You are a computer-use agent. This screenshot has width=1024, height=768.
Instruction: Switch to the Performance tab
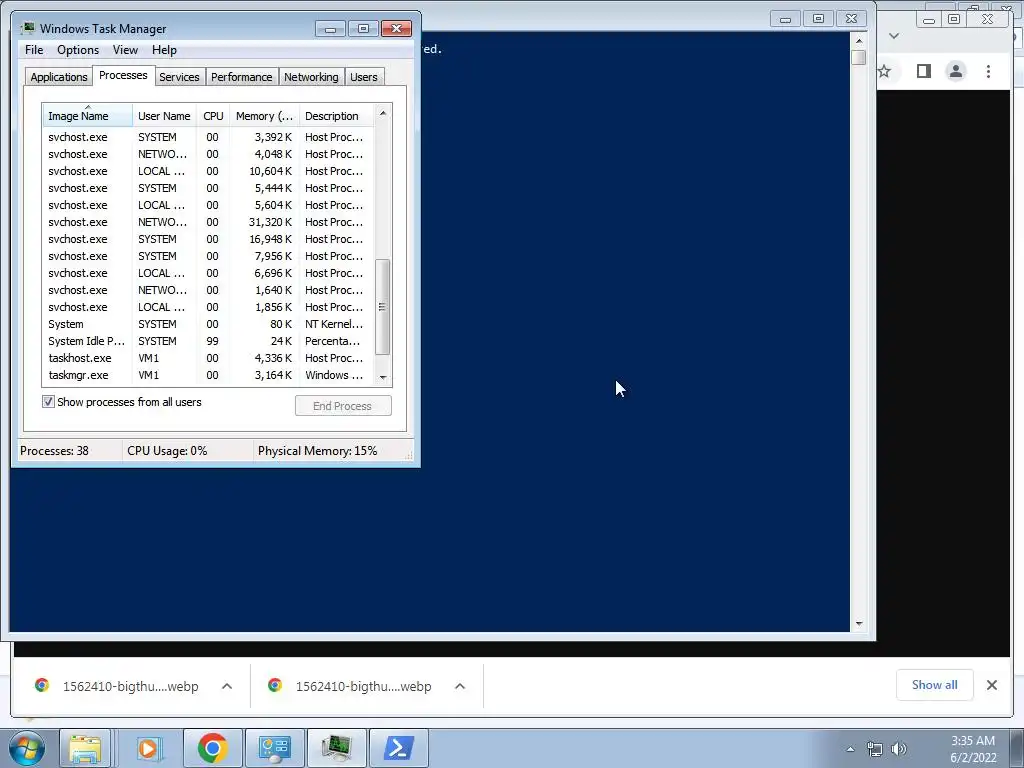click(242, 77)
